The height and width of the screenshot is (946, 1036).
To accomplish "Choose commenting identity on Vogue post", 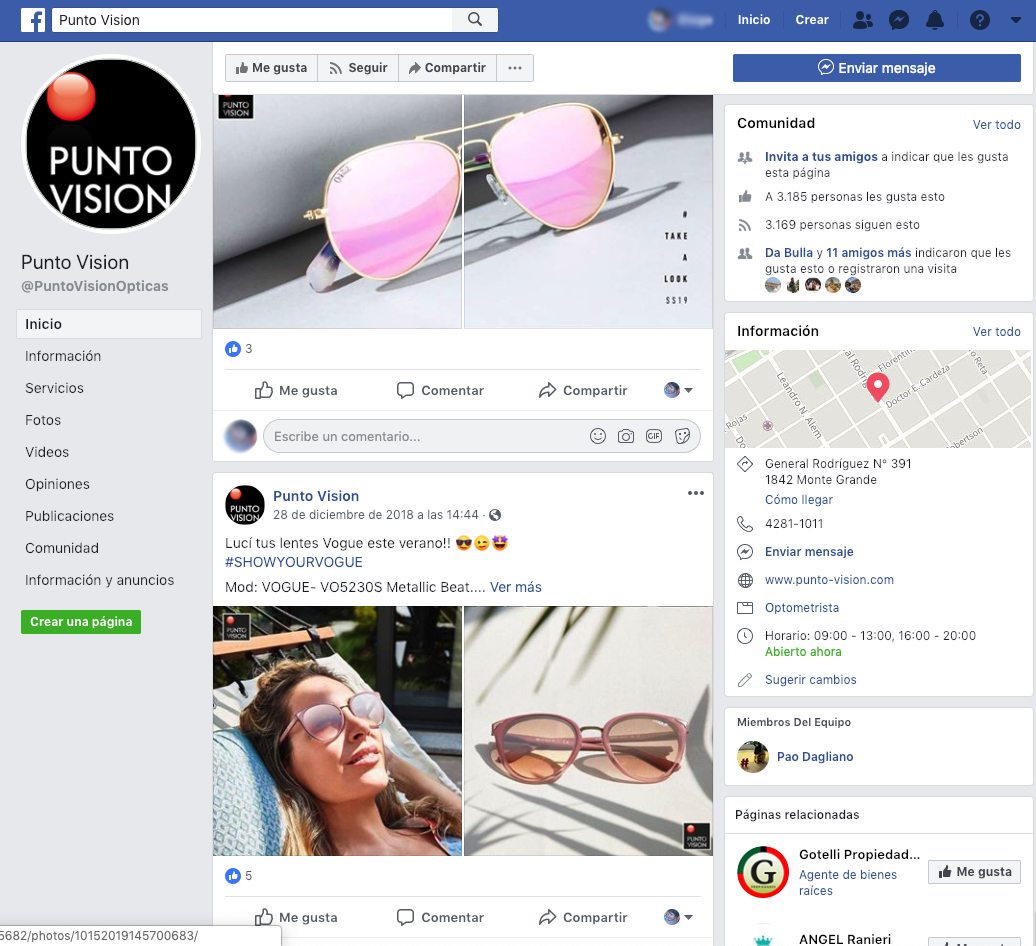I will point(678,917).
